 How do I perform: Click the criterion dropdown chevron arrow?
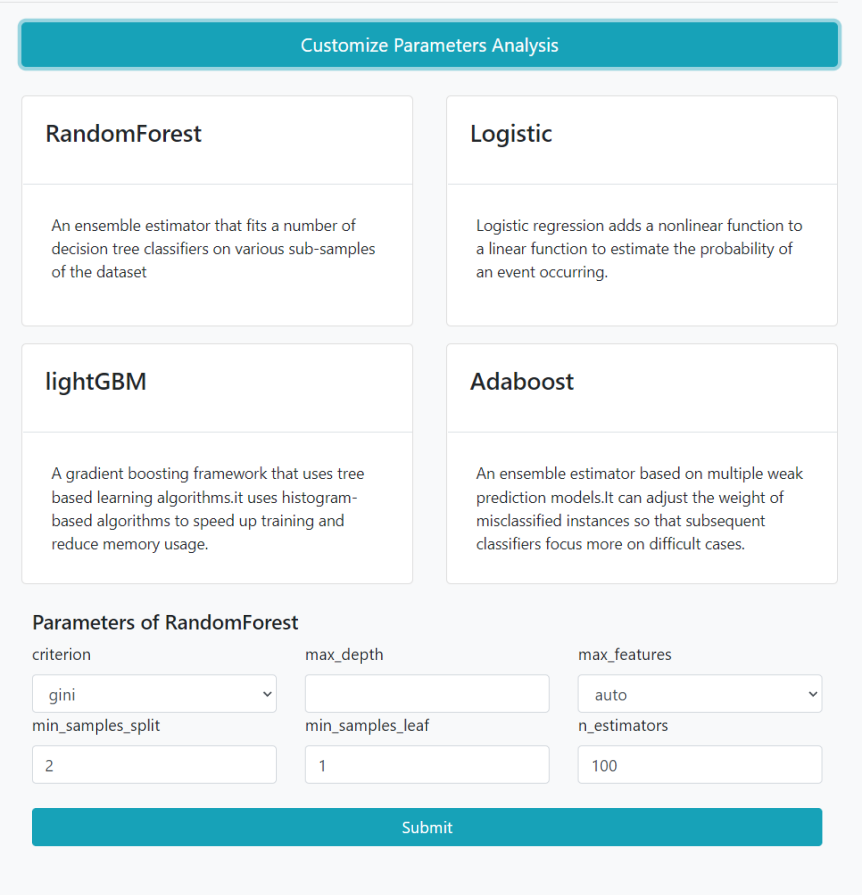point(267,694)
